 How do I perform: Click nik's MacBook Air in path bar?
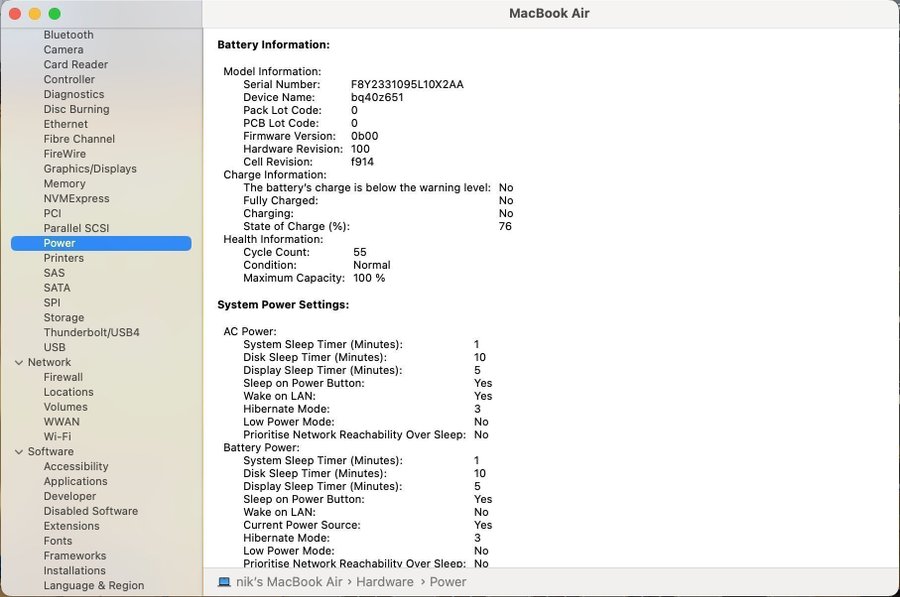tap(289, 582)
